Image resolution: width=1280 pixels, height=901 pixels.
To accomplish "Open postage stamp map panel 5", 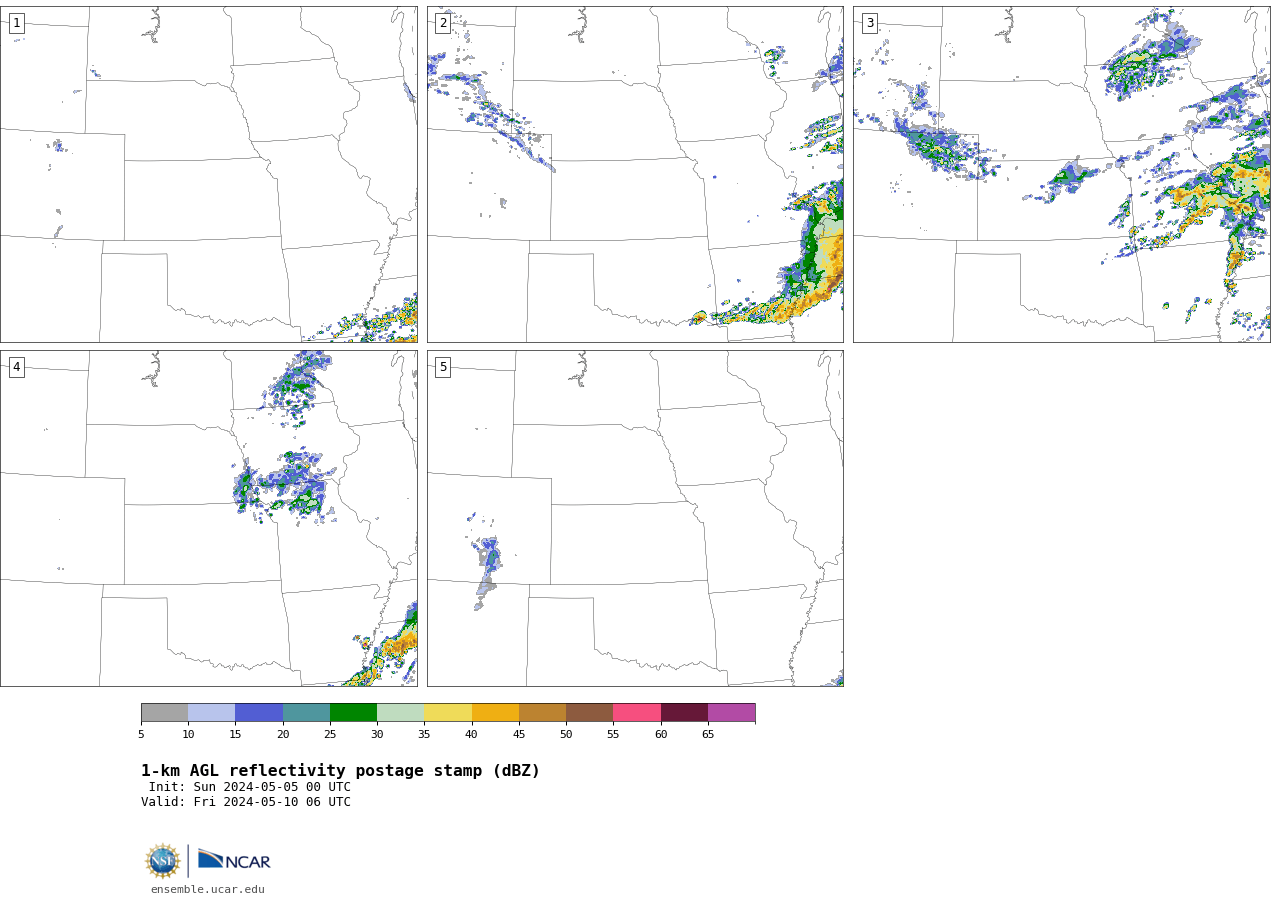I will 635,518.
